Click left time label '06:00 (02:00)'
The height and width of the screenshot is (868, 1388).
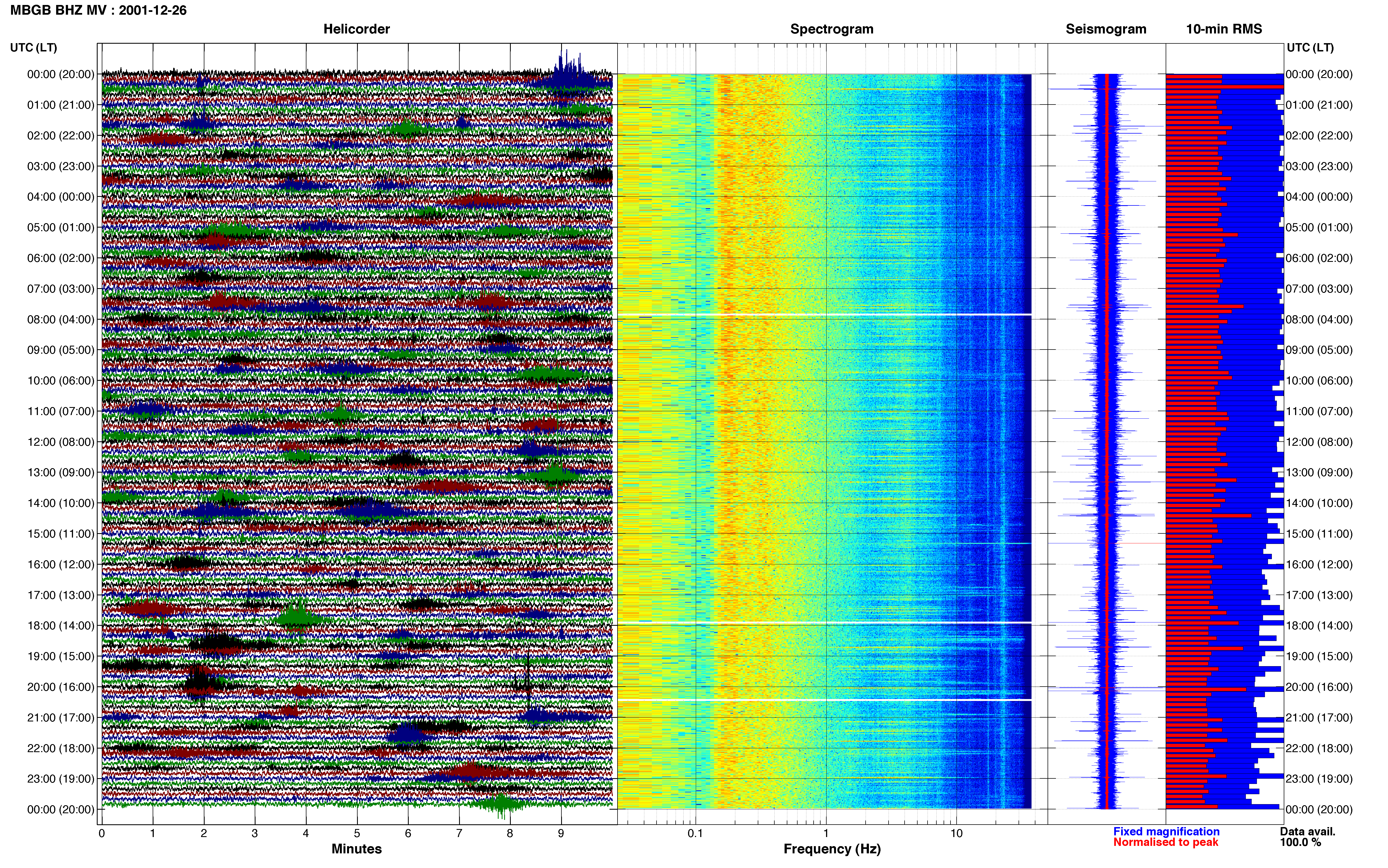coord(60,258)
